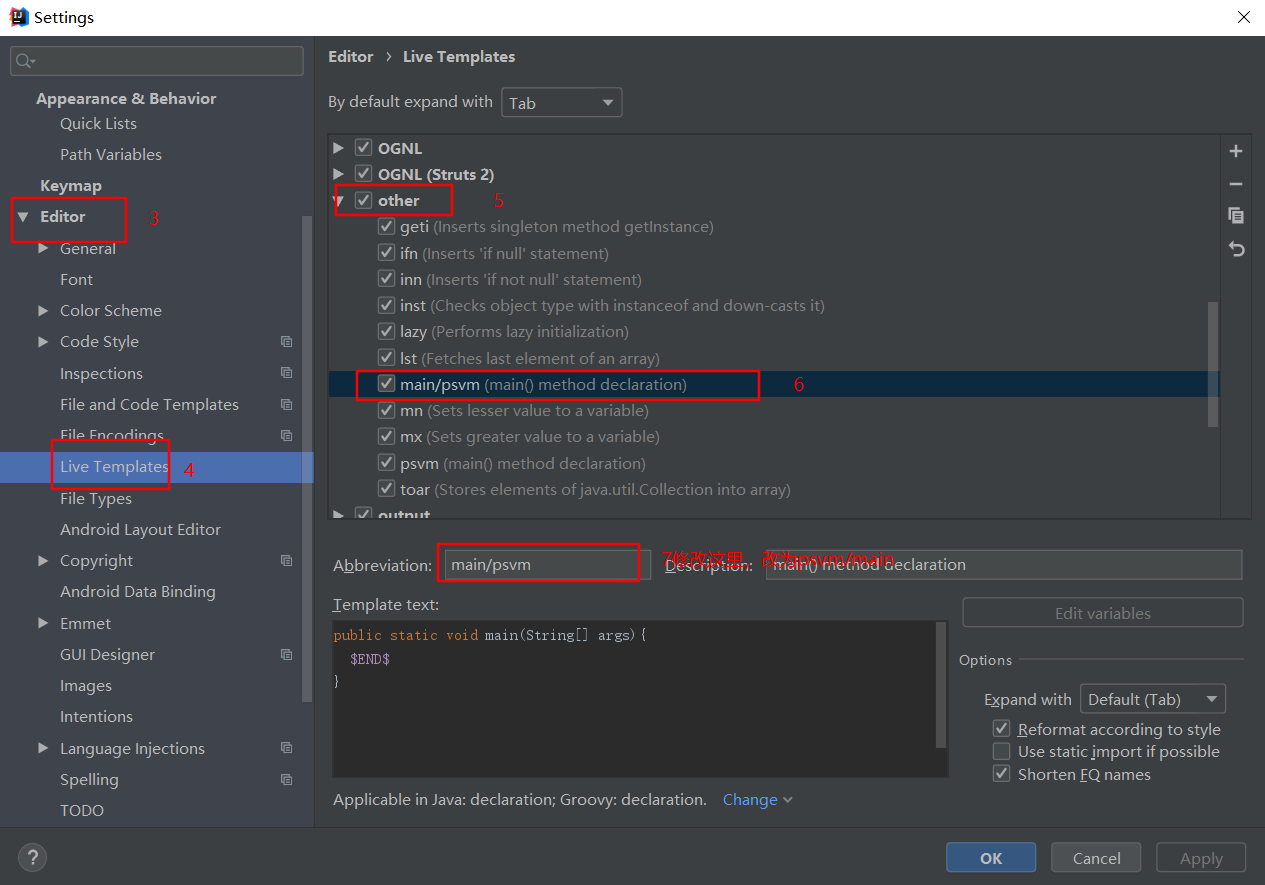Click the per-project icon beside Code Style

click(x=287, y=342)
